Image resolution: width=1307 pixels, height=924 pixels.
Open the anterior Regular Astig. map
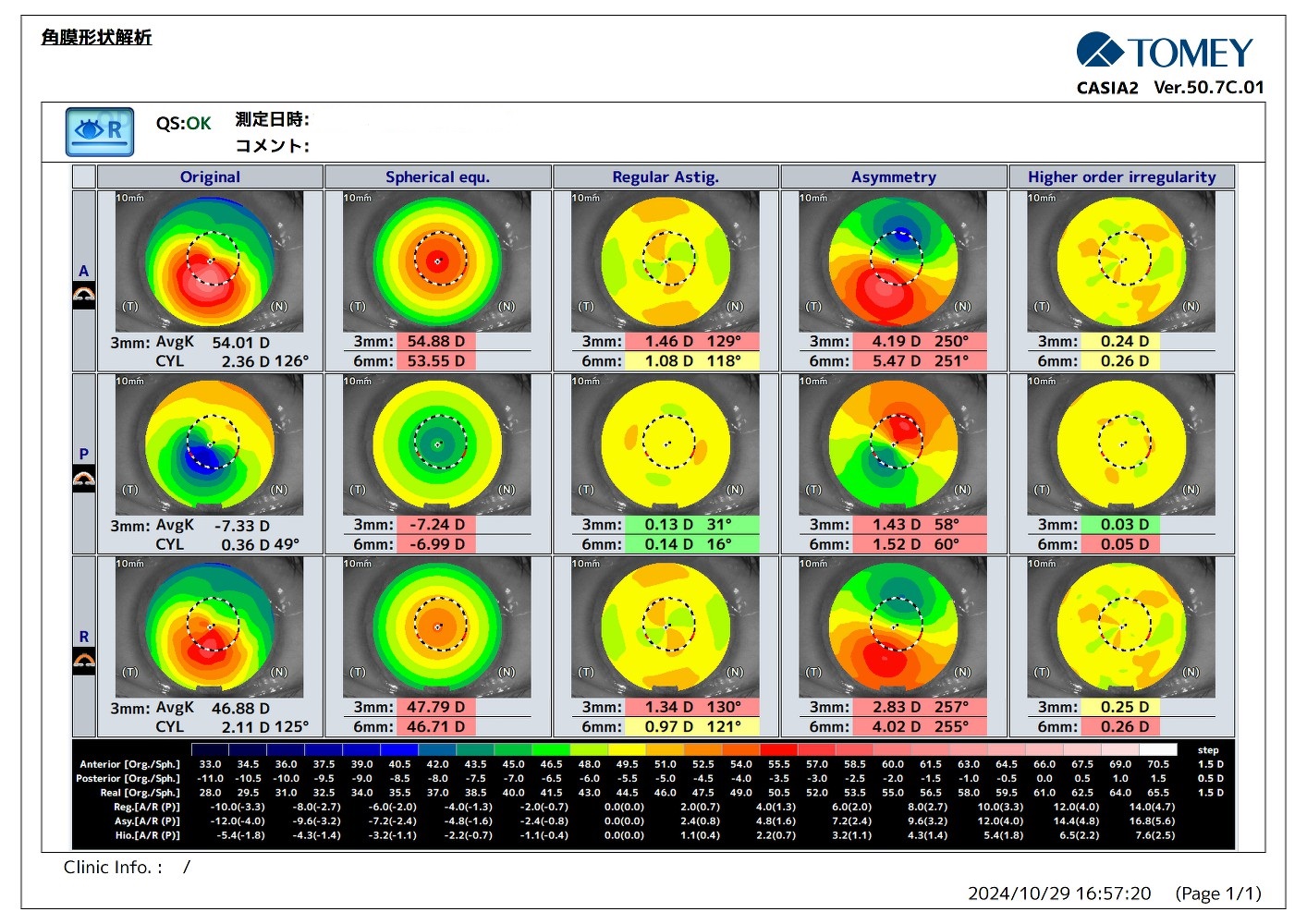[666, 261]
